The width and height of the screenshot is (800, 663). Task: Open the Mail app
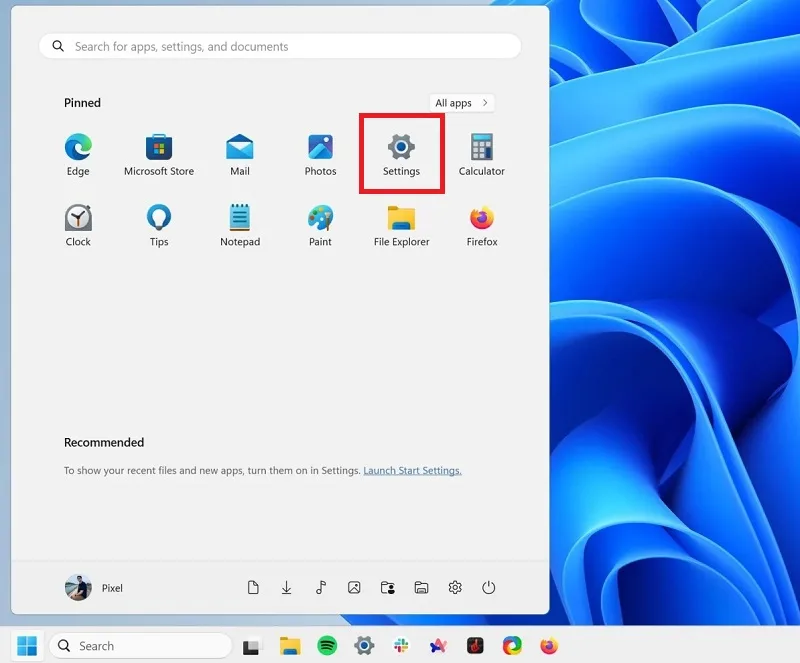pyautogui.click(x=239, y=155)
